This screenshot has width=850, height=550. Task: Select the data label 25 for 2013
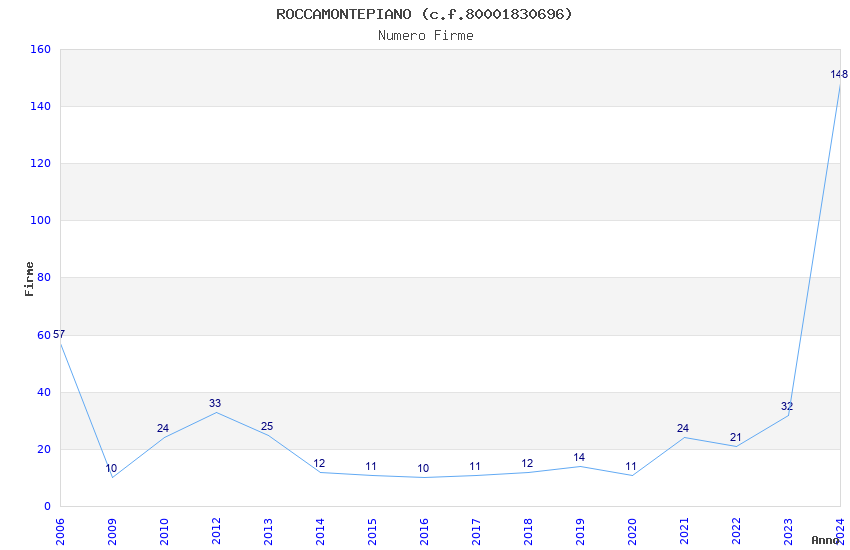click(x=267, y=426)
